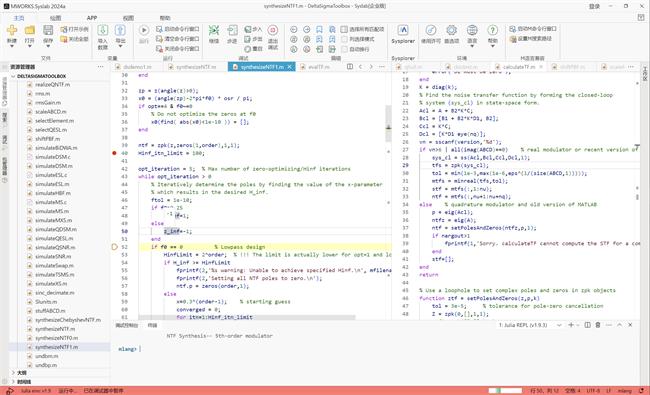Image resolution: width=650 pixels, height=395 pixels.
Task: Switch to the evalTF.m editor tab
Action: point(319,67)
